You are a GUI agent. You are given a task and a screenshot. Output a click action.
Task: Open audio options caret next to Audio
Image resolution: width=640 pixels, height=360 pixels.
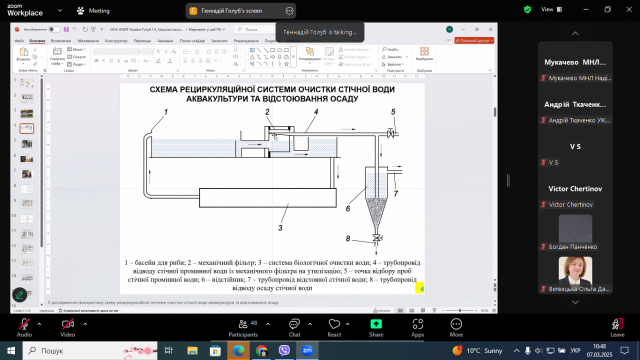(39, 324)
